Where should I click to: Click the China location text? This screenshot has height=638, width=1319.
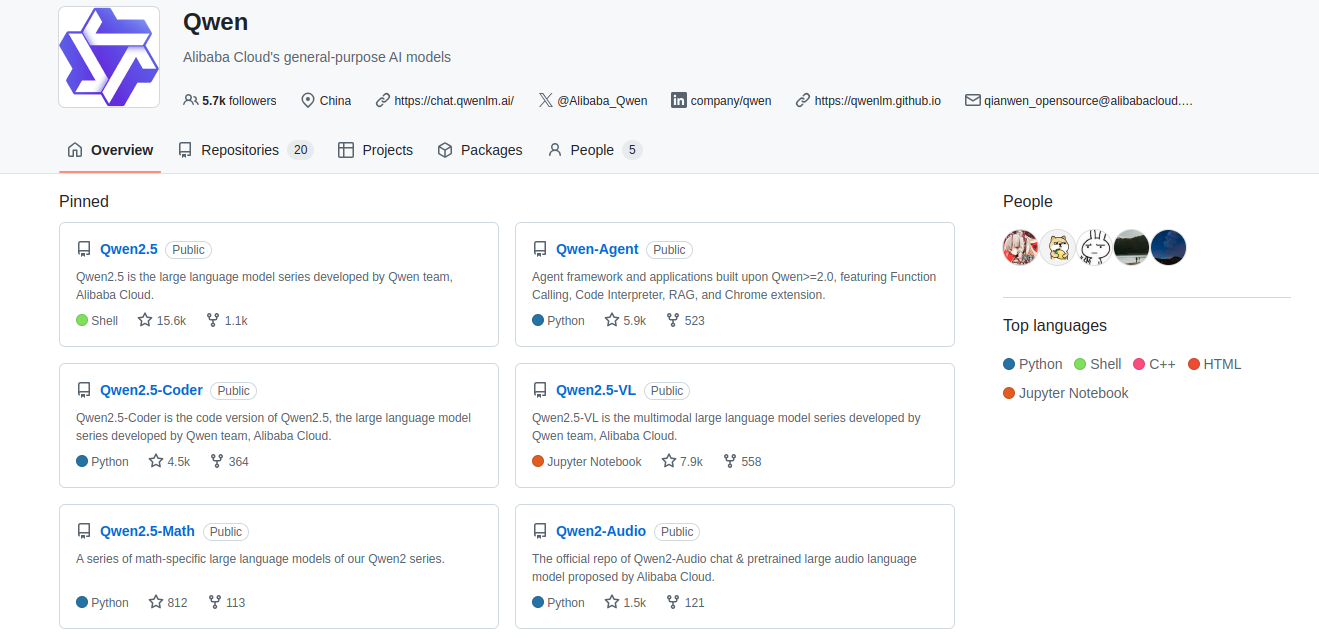335,101
